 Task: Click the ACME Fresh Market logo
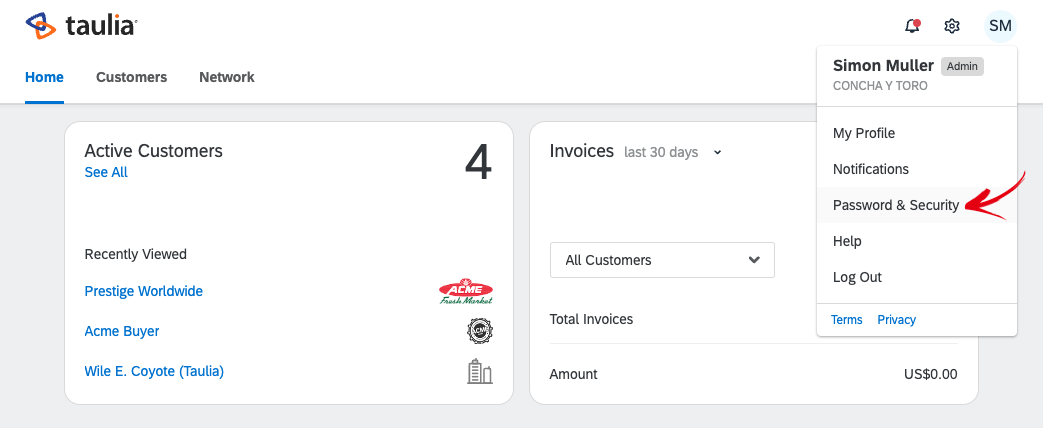466,291
